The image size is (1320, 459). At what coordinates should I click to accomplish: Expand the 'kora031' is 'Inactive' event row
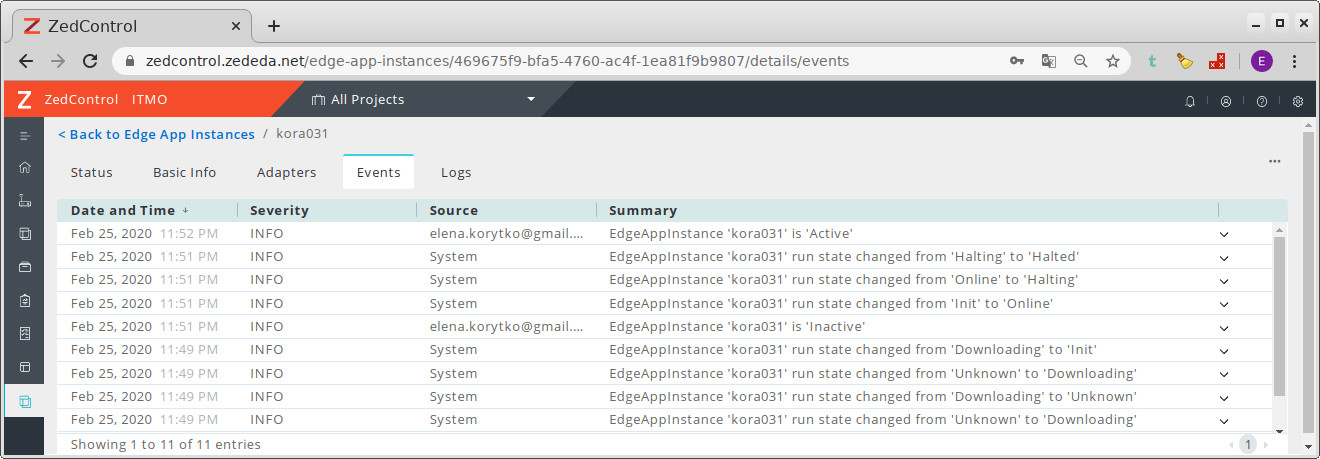[1223, 327]
